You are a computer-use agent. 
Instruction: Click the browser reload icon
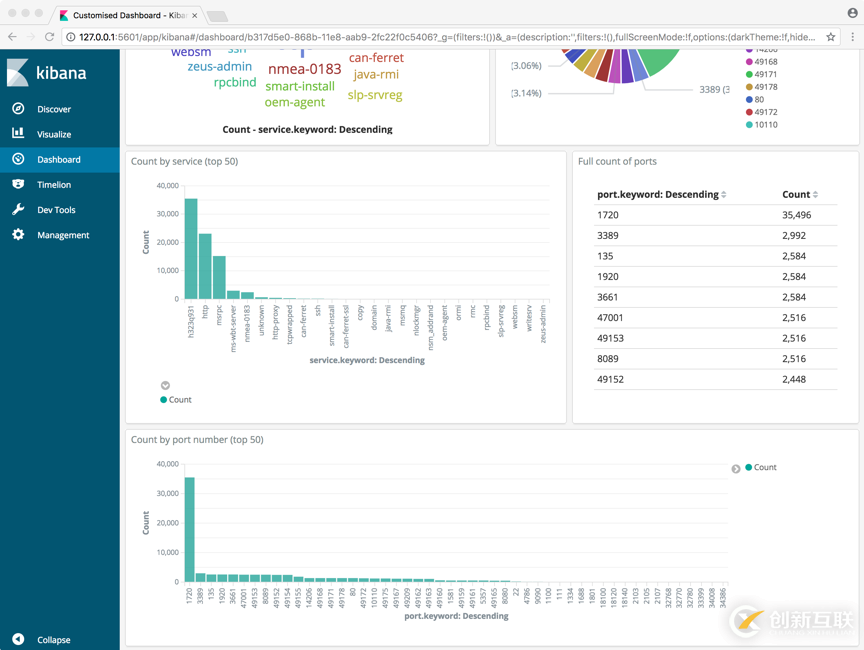49,36
